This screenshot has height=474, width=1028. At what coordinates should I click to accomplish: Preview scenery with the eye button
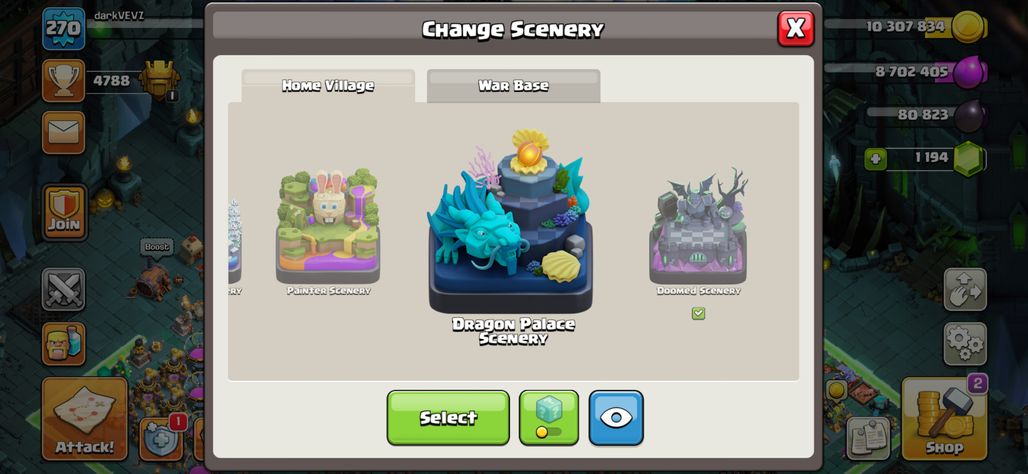[x=616, y=418]
